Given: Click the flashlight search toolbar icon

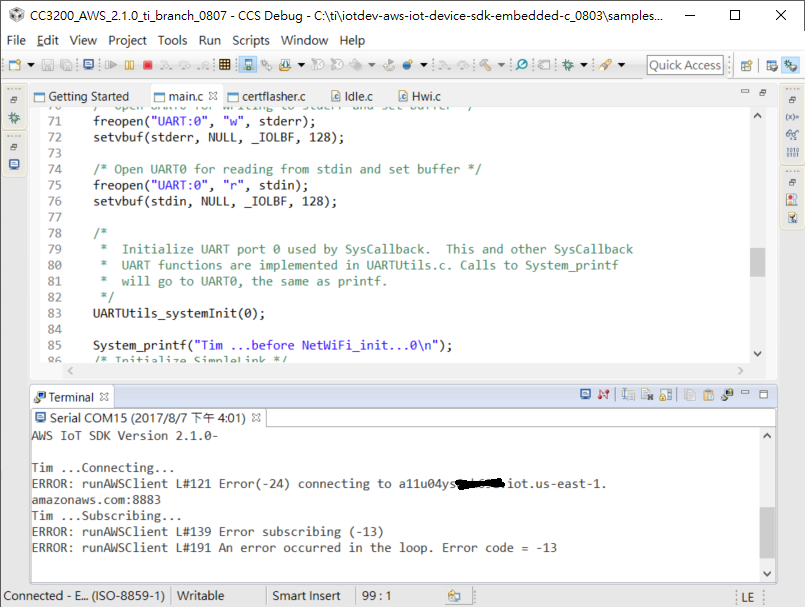Looking at the screenshot, I should pos(606,65).
